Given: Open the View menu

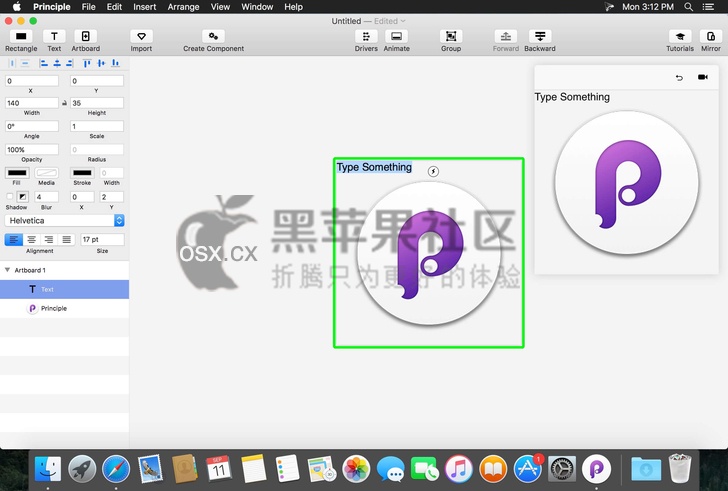Looking at the screenshot, I should pos(220,7).
